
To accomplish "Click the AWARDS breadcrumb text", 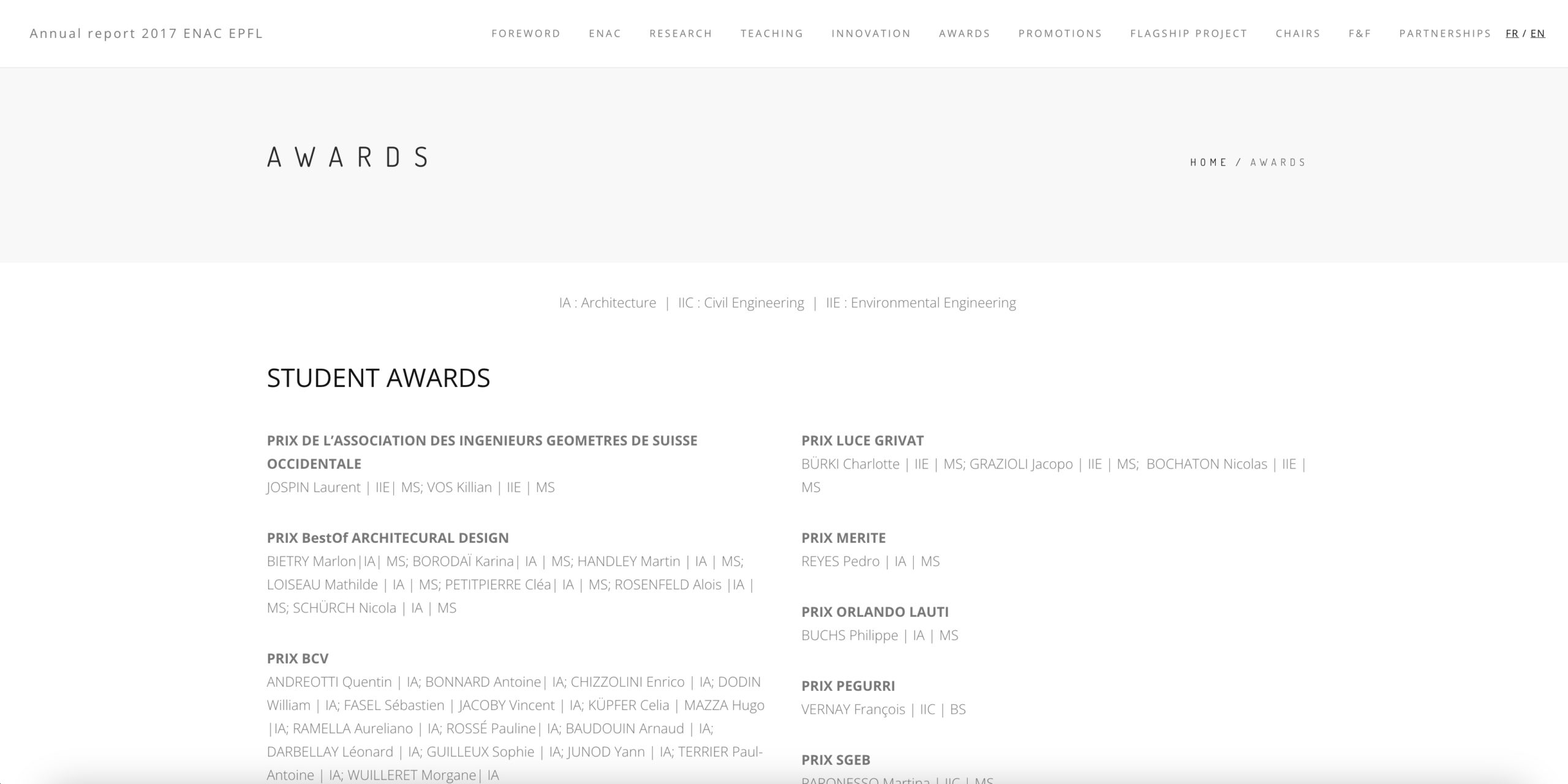I will click(1278, 162).
